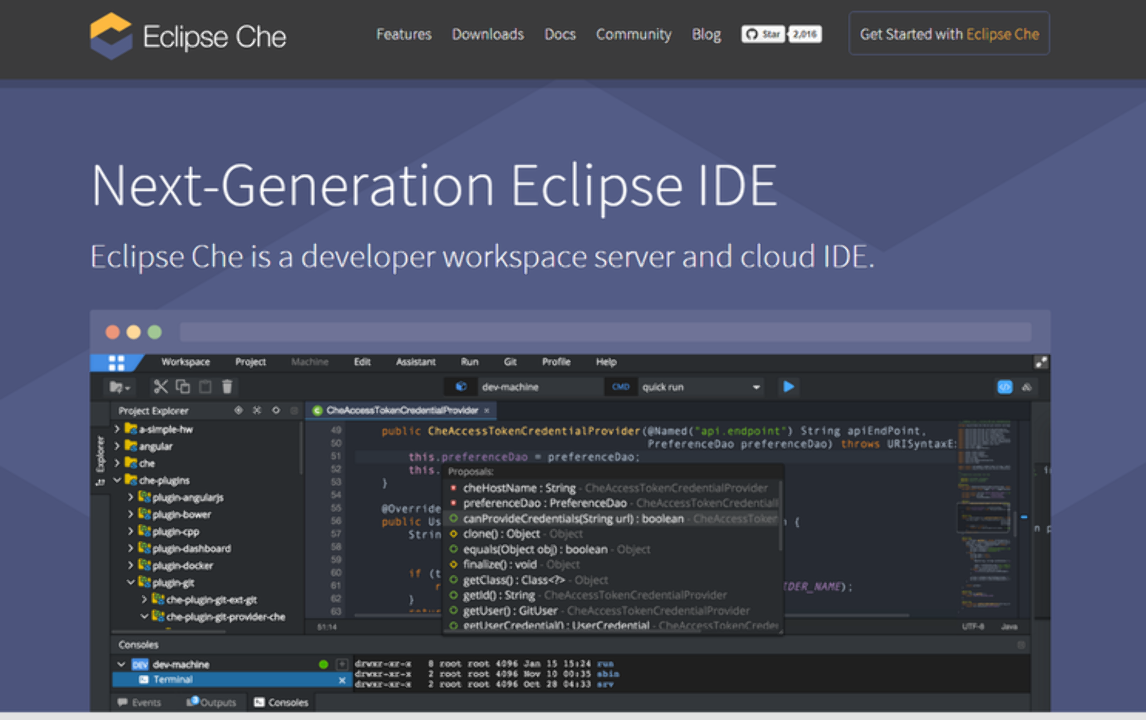Open the Docs link

[x=560, y=34]
